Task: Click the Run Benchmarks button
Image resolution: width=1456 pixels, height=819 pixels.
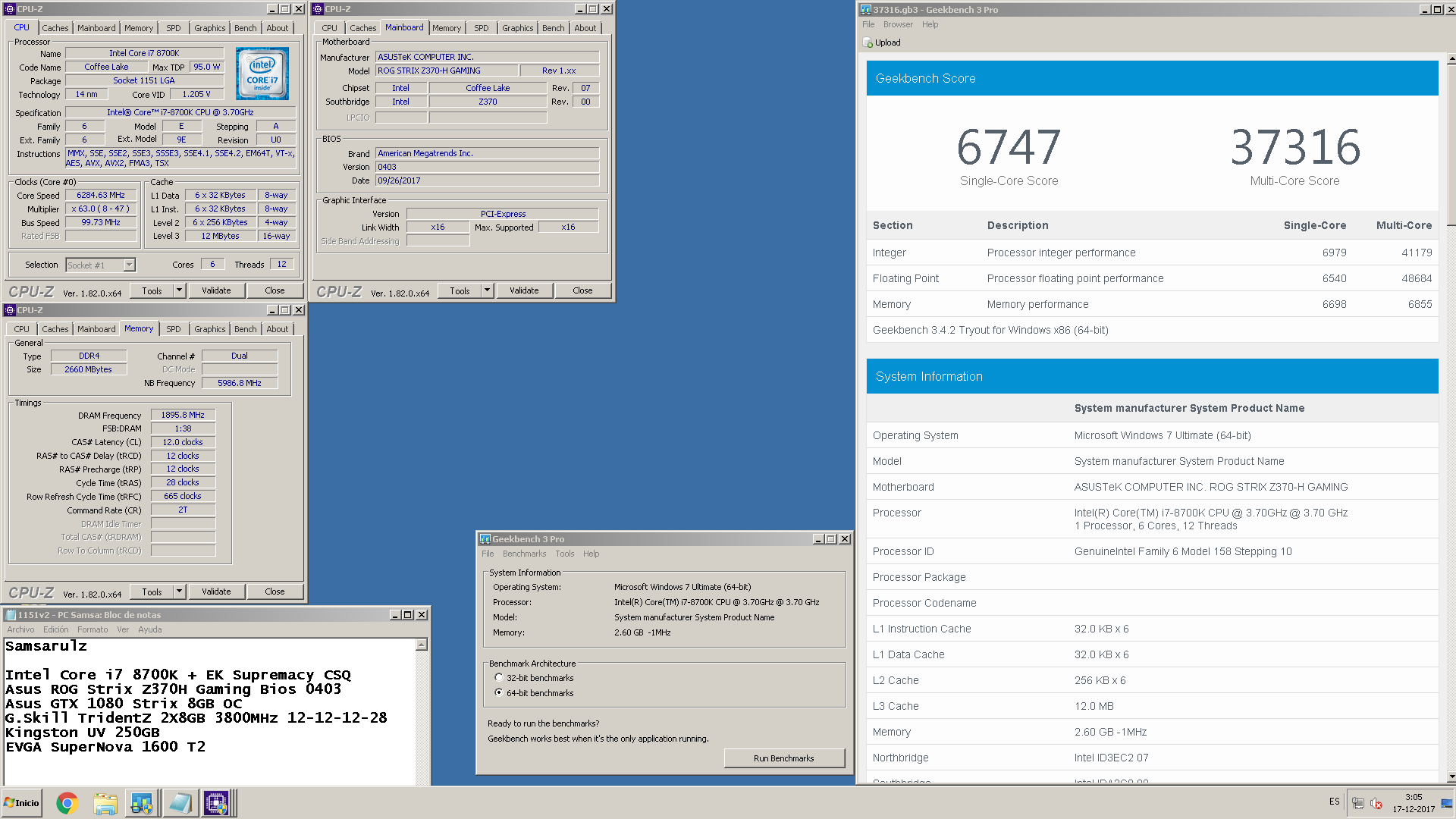Action: (x=784, y=758)
